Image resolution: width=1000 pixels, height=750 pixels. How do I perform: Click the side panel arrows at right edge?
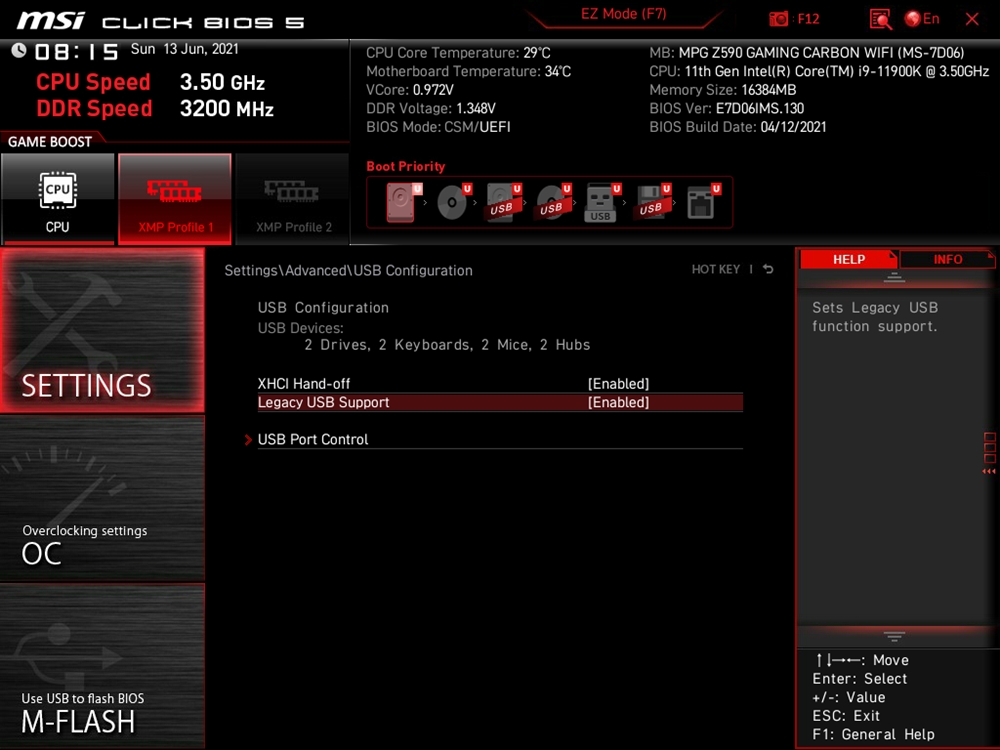point(989,471)
